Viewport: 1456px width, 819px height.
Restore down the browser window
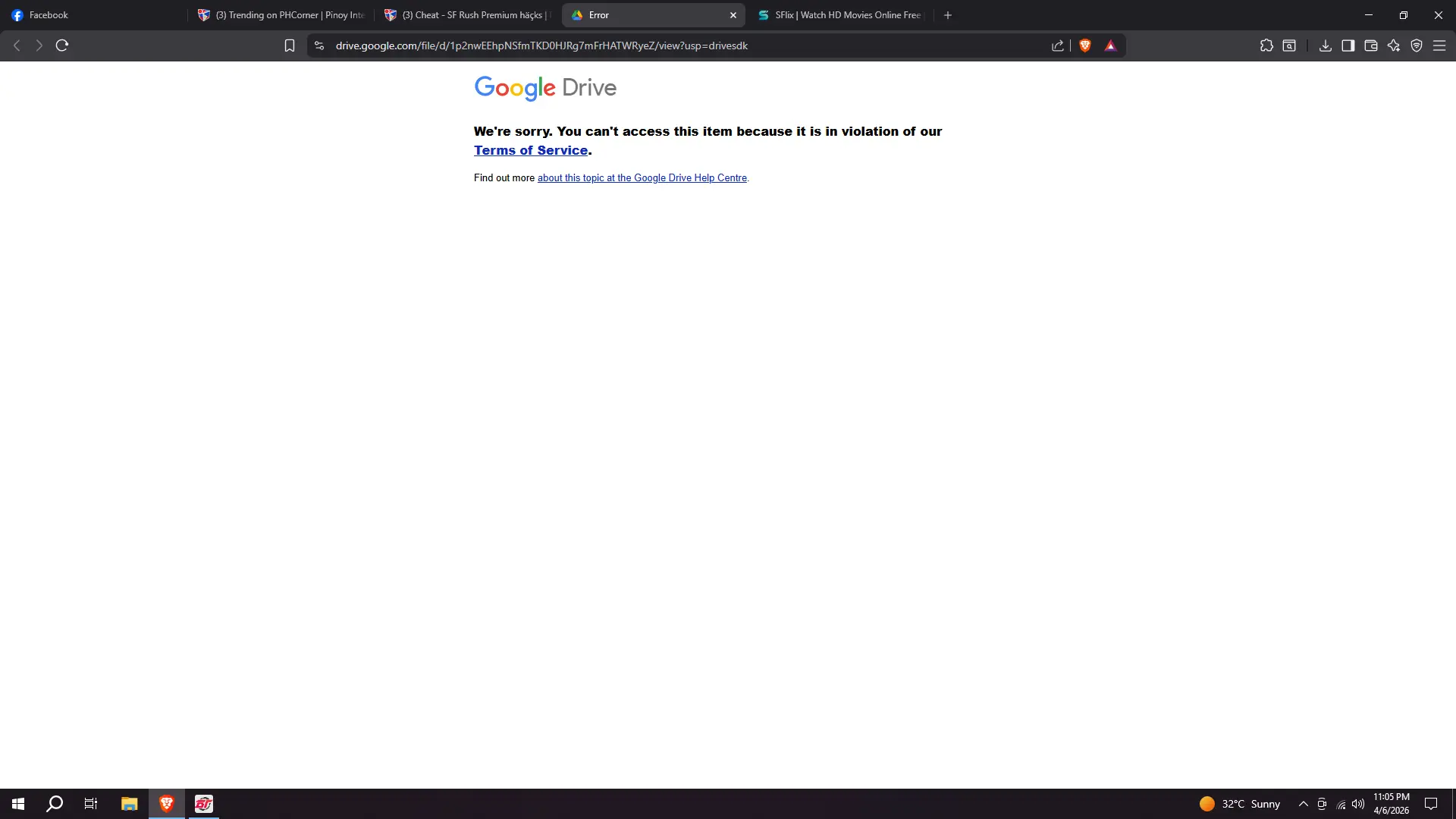[1404, 15]
